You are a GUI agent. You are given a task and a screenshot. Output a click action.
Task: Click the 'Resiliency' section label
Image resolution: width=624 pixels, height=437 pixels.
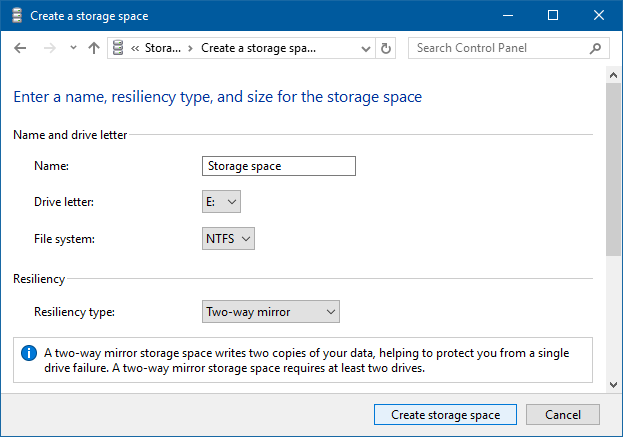point(39,279)
